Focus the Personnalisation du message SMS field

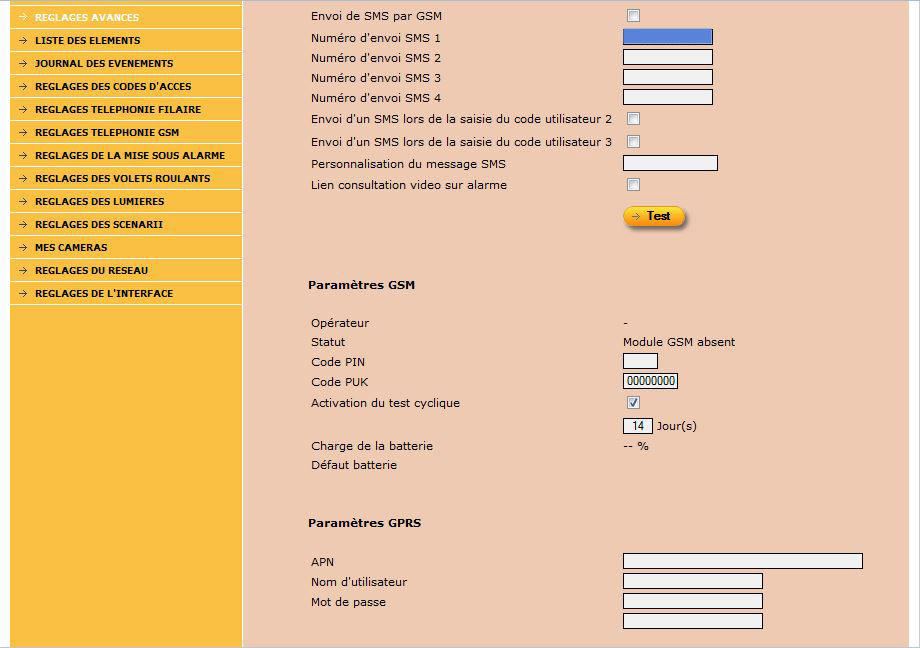point(670,163)
